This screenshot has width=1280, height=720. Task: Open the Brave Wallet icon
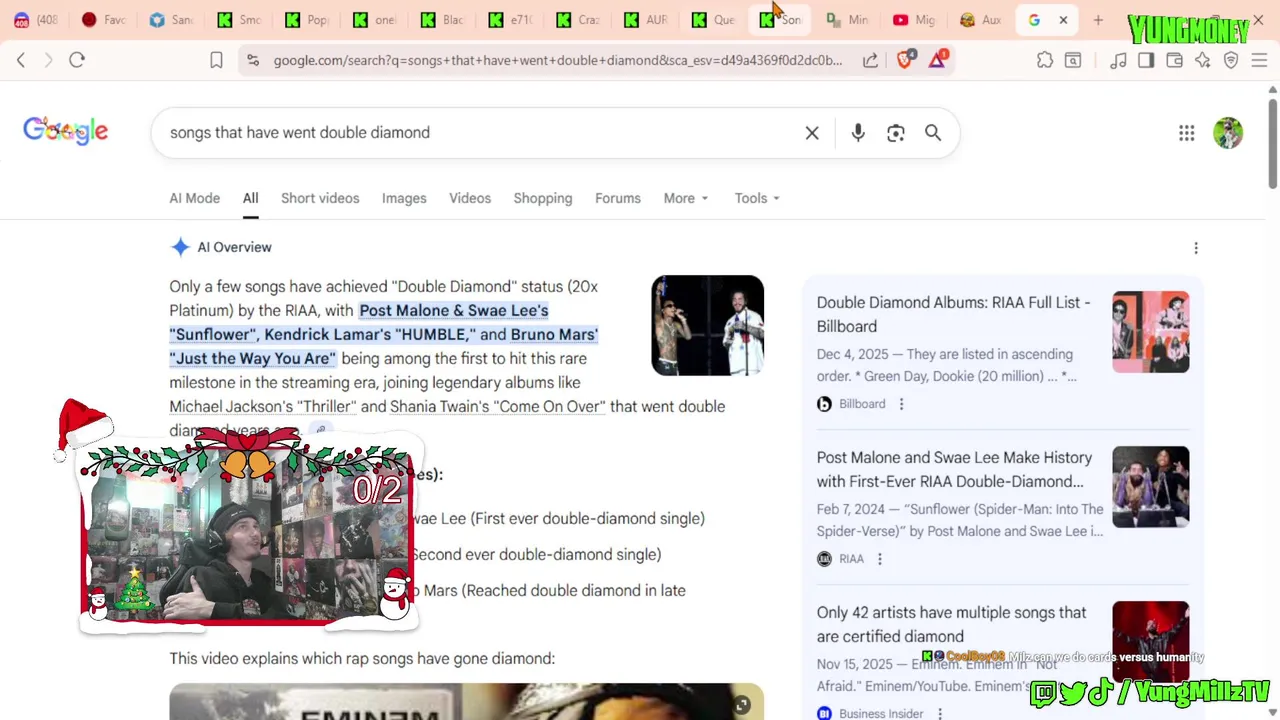(x=1175, y=60)
